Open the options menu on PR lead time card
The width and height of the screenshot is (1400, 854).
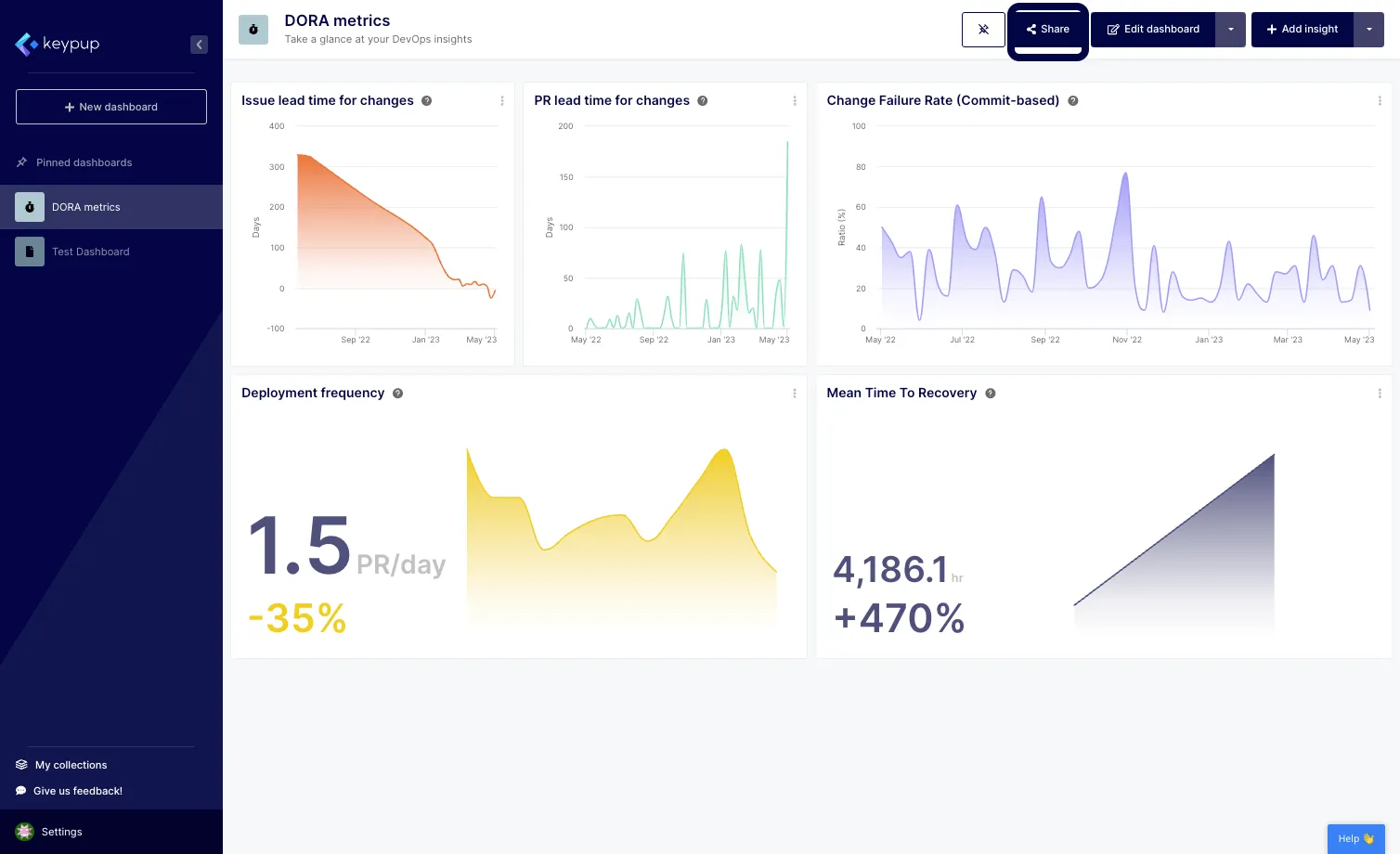(x=794, y=101)
